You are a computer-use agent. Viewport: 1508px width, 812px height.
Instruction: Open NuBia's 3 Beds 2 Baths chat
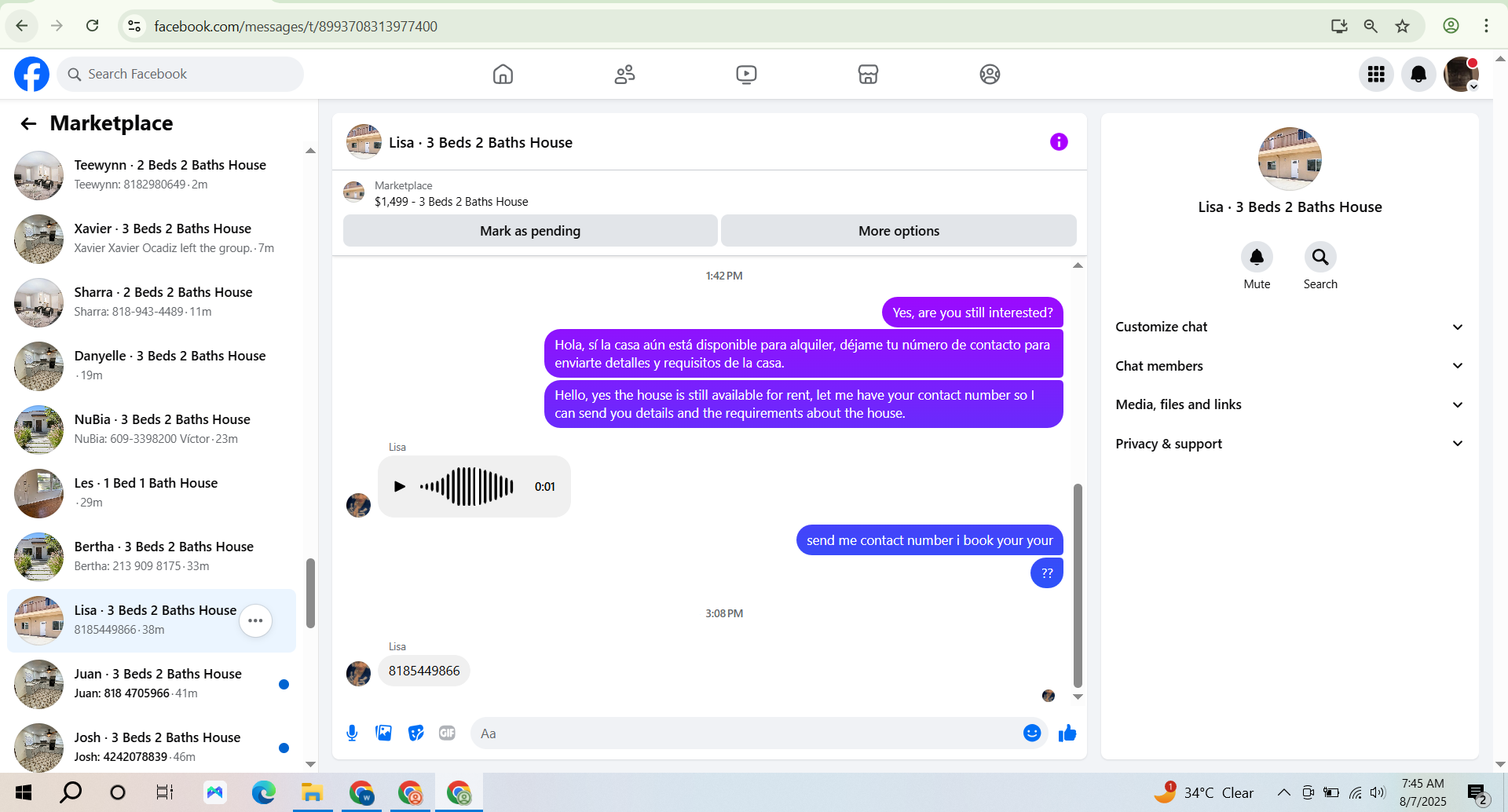pos(152,430)
